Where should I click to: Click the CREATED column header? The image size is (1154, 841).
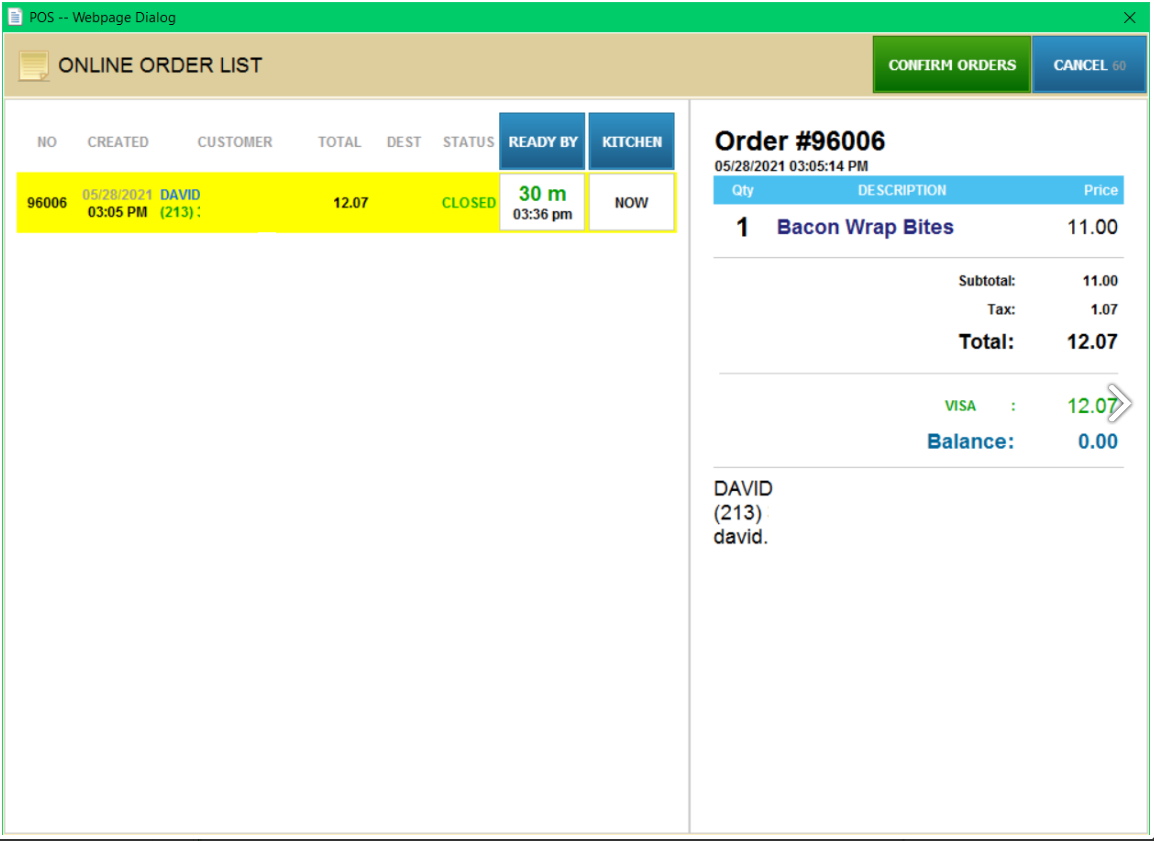pos(118,142)
